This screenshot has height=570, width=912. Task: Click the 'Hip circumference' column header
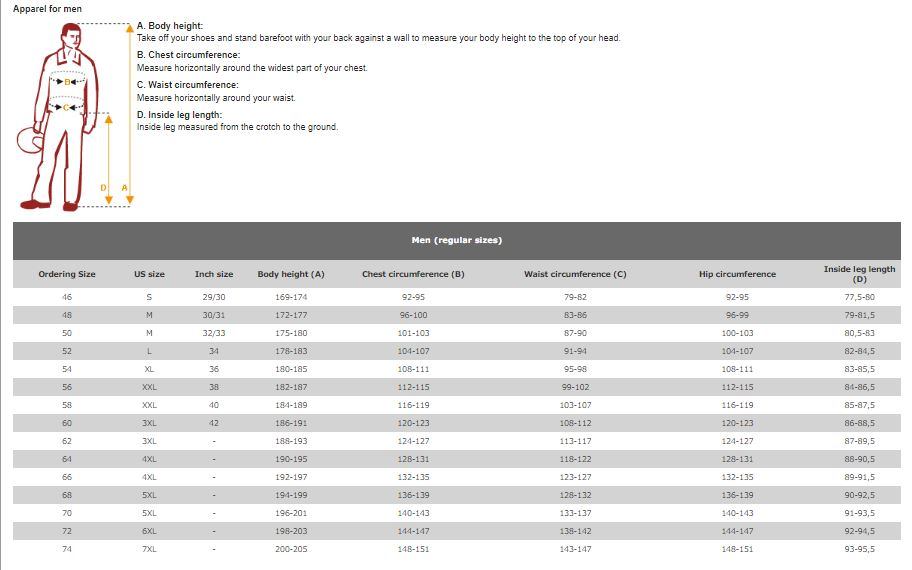(737, 274)
